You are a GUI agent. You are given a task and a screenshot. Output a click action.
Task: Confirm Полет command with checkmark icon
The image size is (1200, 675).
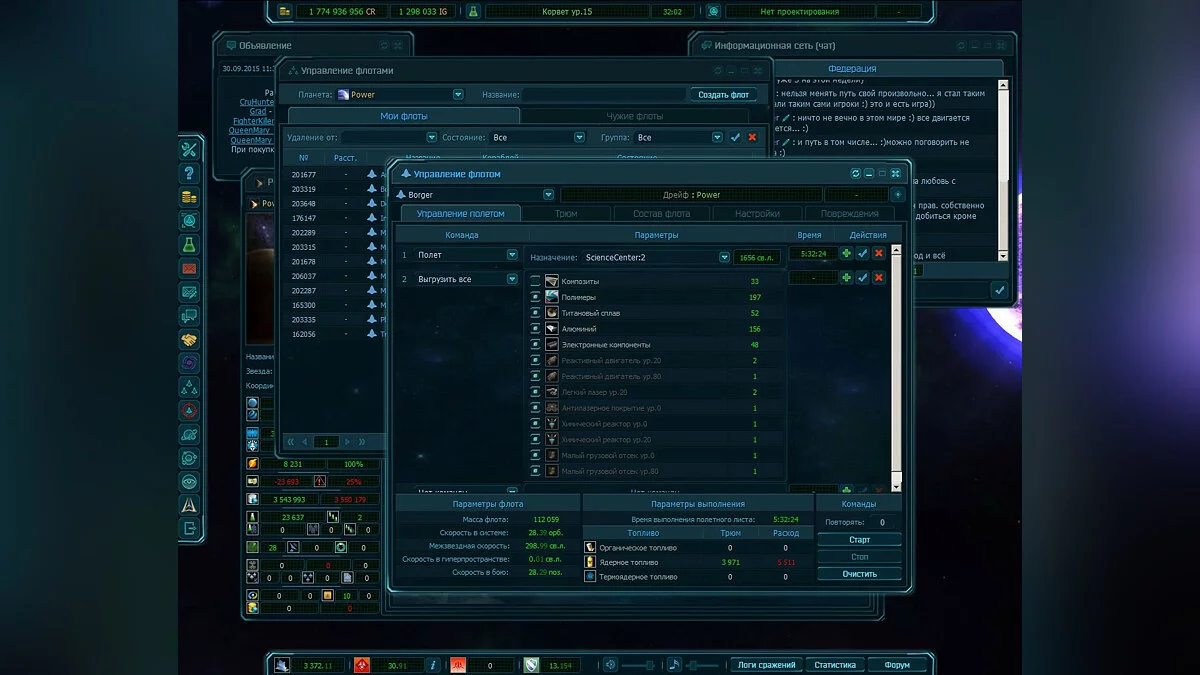pos(862,254)
